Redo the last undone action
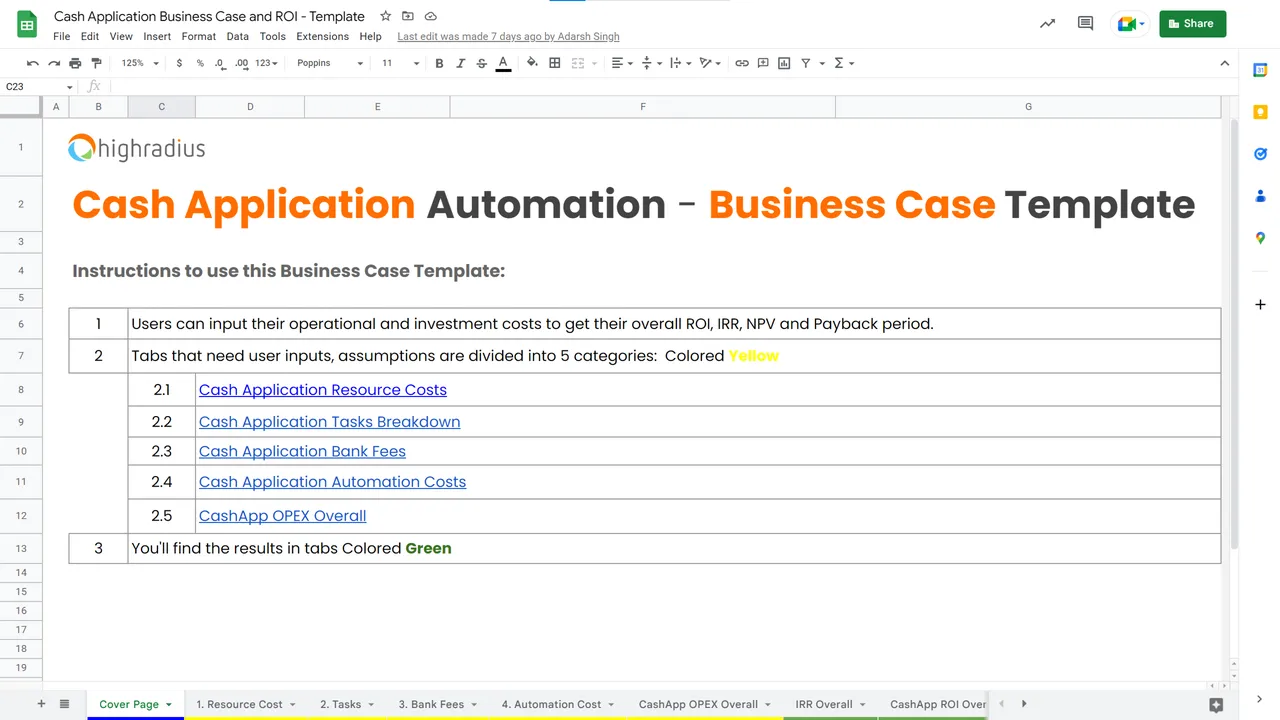1280x720 pixels. point(54,63)
